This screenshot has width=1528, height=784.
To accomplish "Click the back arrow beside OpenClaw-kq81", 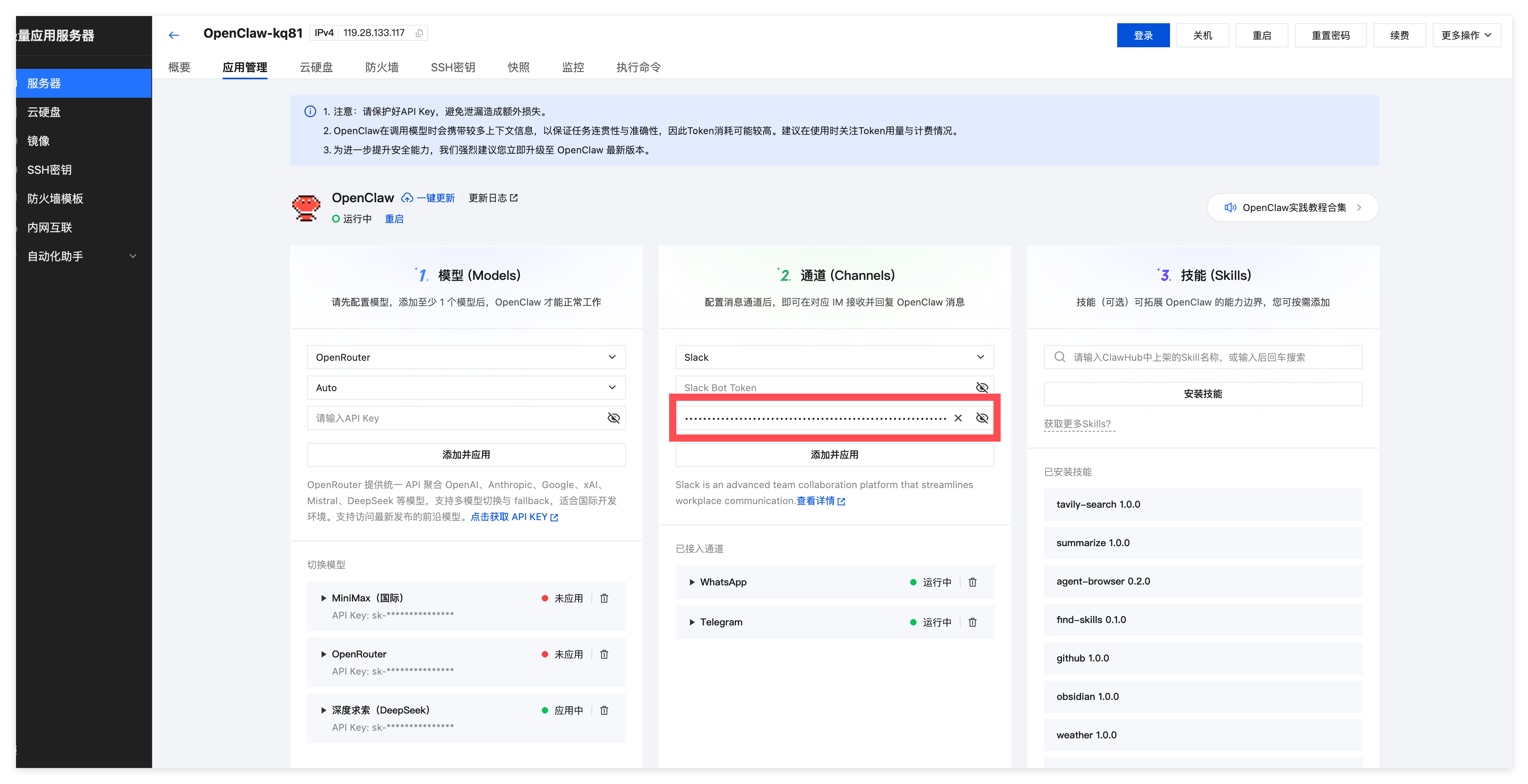I will pyautogui.click(x=173, y=35).
